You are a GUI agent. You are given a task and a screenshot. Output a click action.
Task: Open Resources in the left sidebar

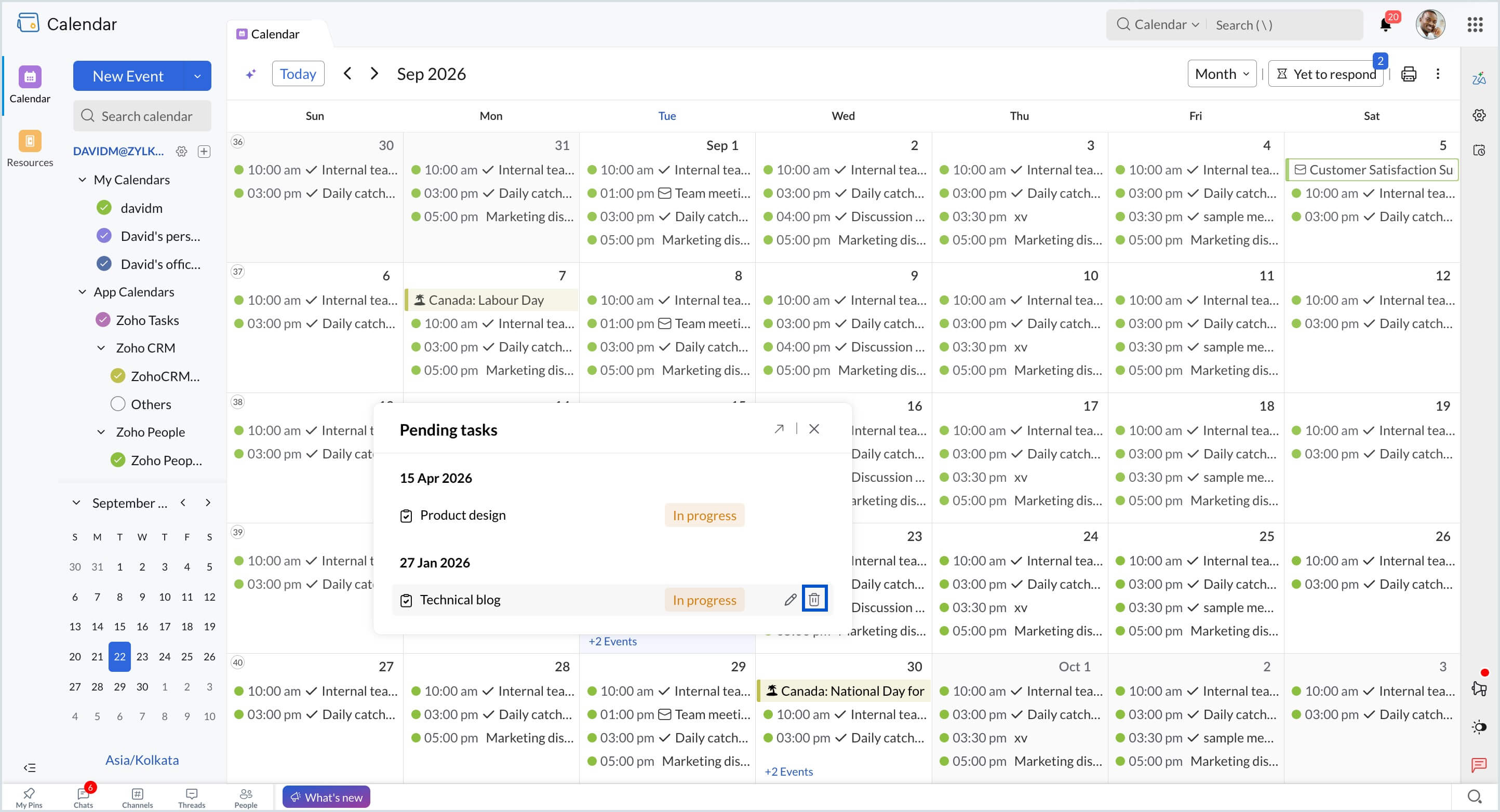(x=30, y=149)
